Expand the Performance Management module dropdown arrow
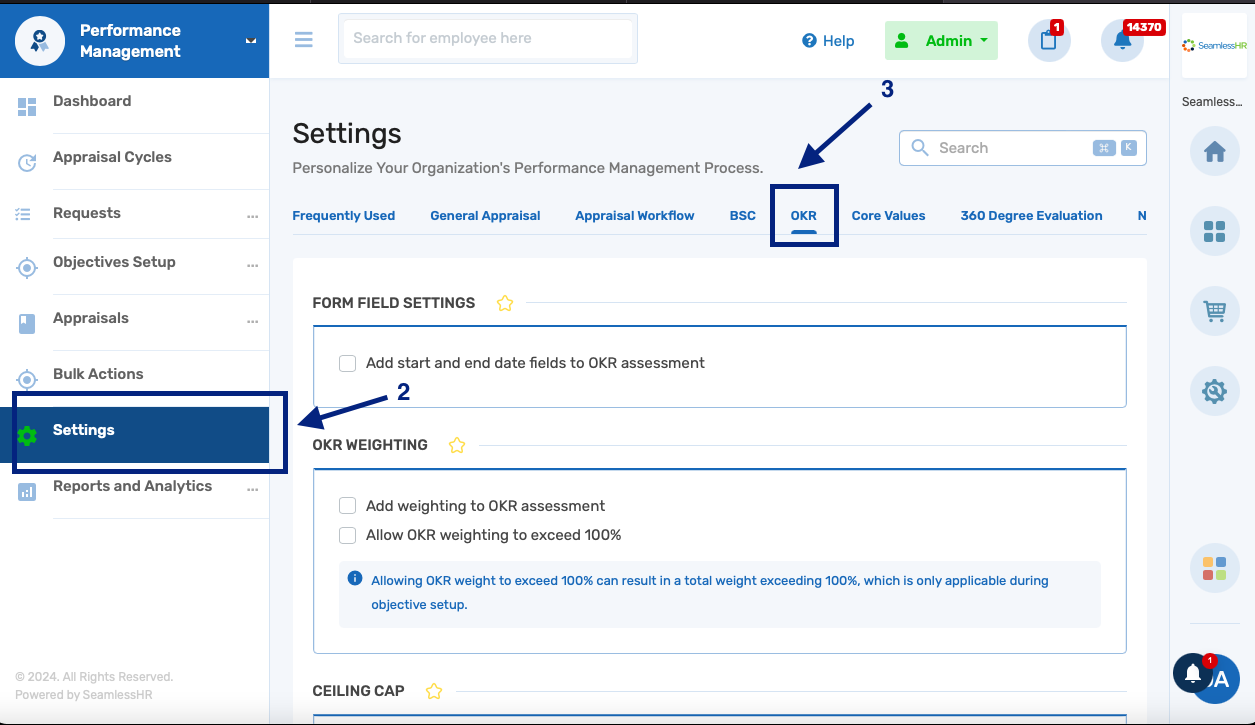The height and width of the screenshot is (725, 1255). coord(250,41)
